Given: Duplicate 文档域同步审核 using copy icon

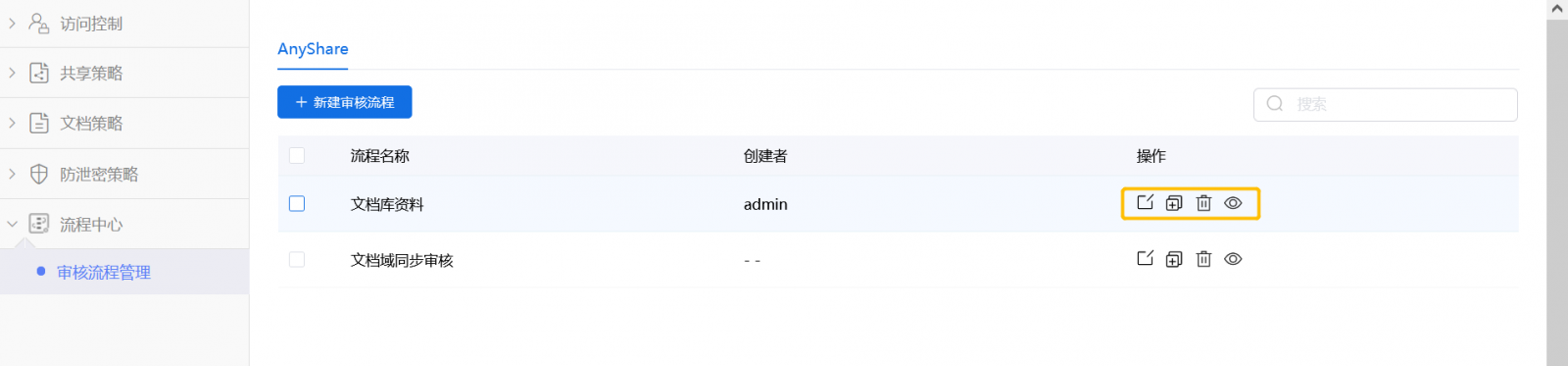Looking at the screenshot, I should pyautogui.click(x=1174, y=259).
